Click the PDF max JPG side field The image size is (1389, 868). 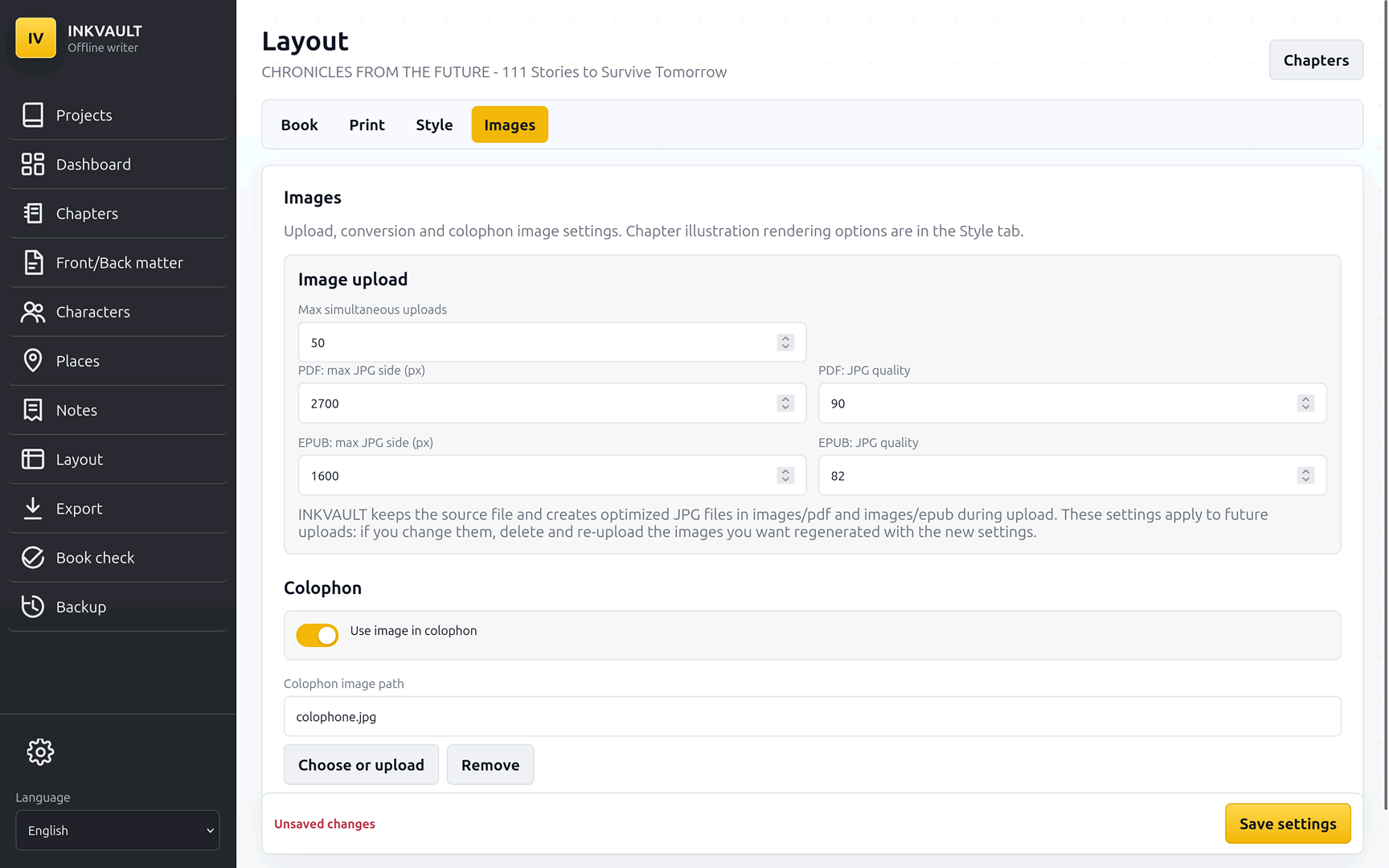point(551,403)
